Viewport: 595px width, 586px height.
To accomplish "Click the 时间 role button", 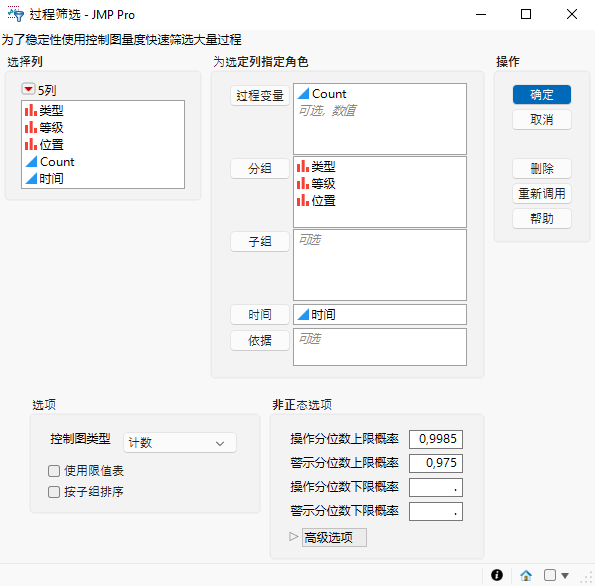I will pos(260,315).
